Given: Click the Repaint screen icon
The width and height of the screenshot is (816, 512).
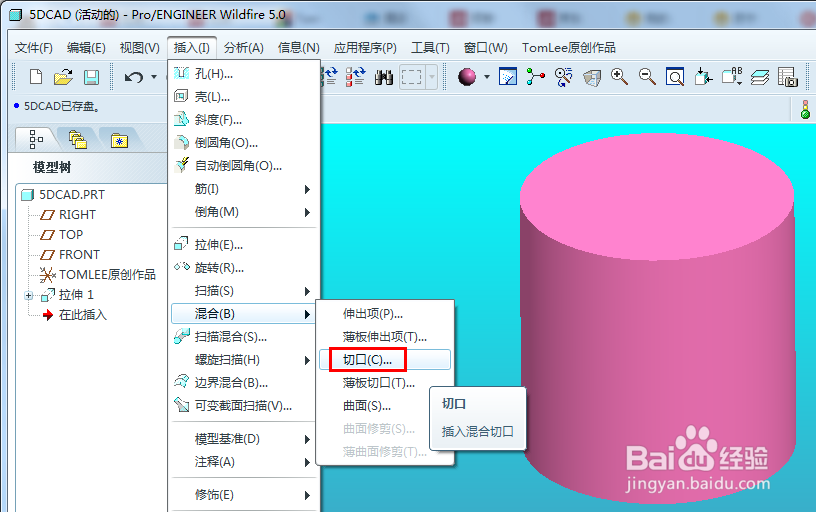Looking at the screenshot, I should [x=508, y=77].
